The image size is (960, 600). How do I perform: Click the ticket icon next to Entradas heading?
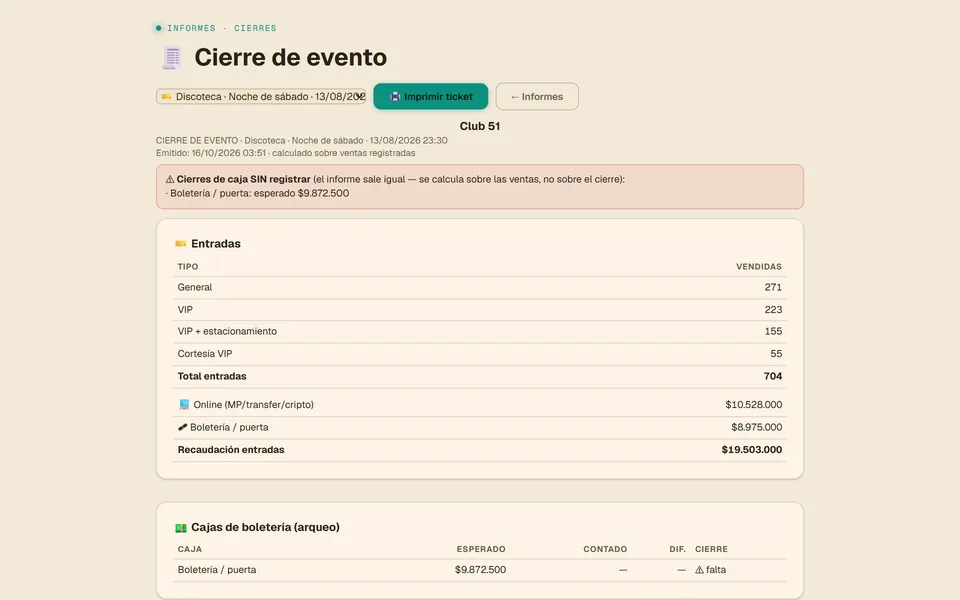point(181,244)
